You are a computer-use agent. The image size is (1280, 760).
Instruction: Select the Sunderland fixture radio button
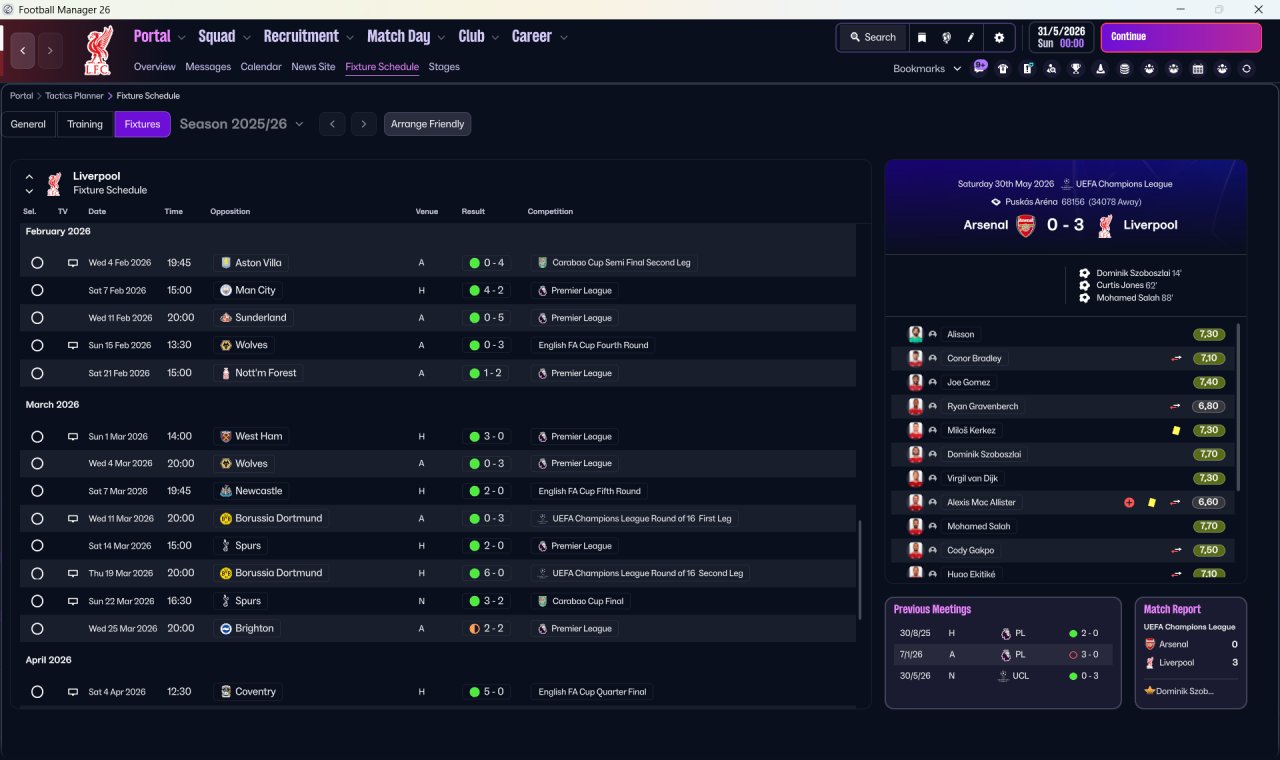point(37,318)
